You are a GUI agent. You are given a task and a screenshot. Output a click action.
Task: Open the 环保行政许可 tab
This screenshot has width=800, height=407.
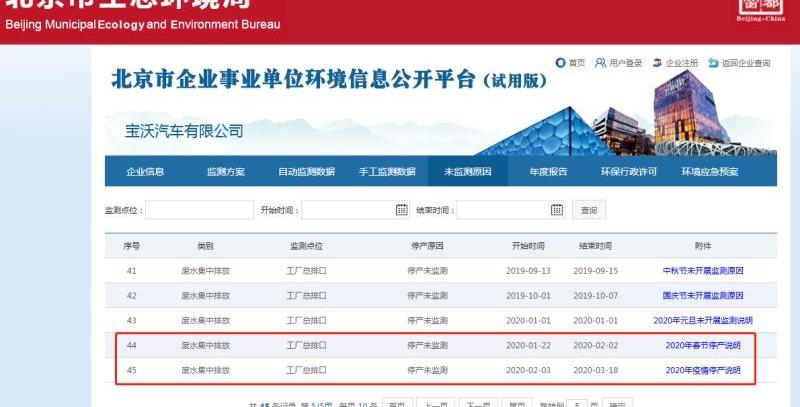click(629, 171)
